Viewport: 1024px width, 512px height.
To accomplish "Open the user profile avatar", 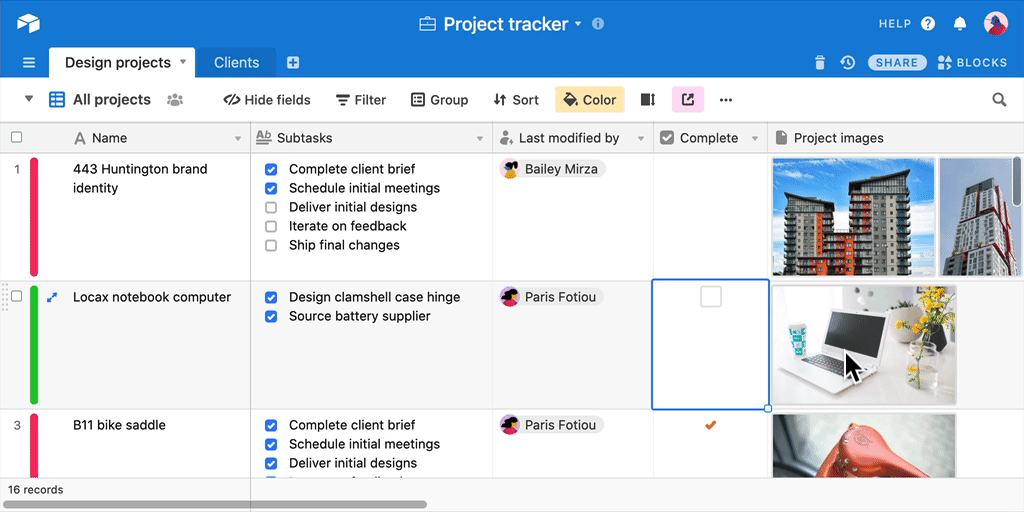I will [x=996, y=24].
